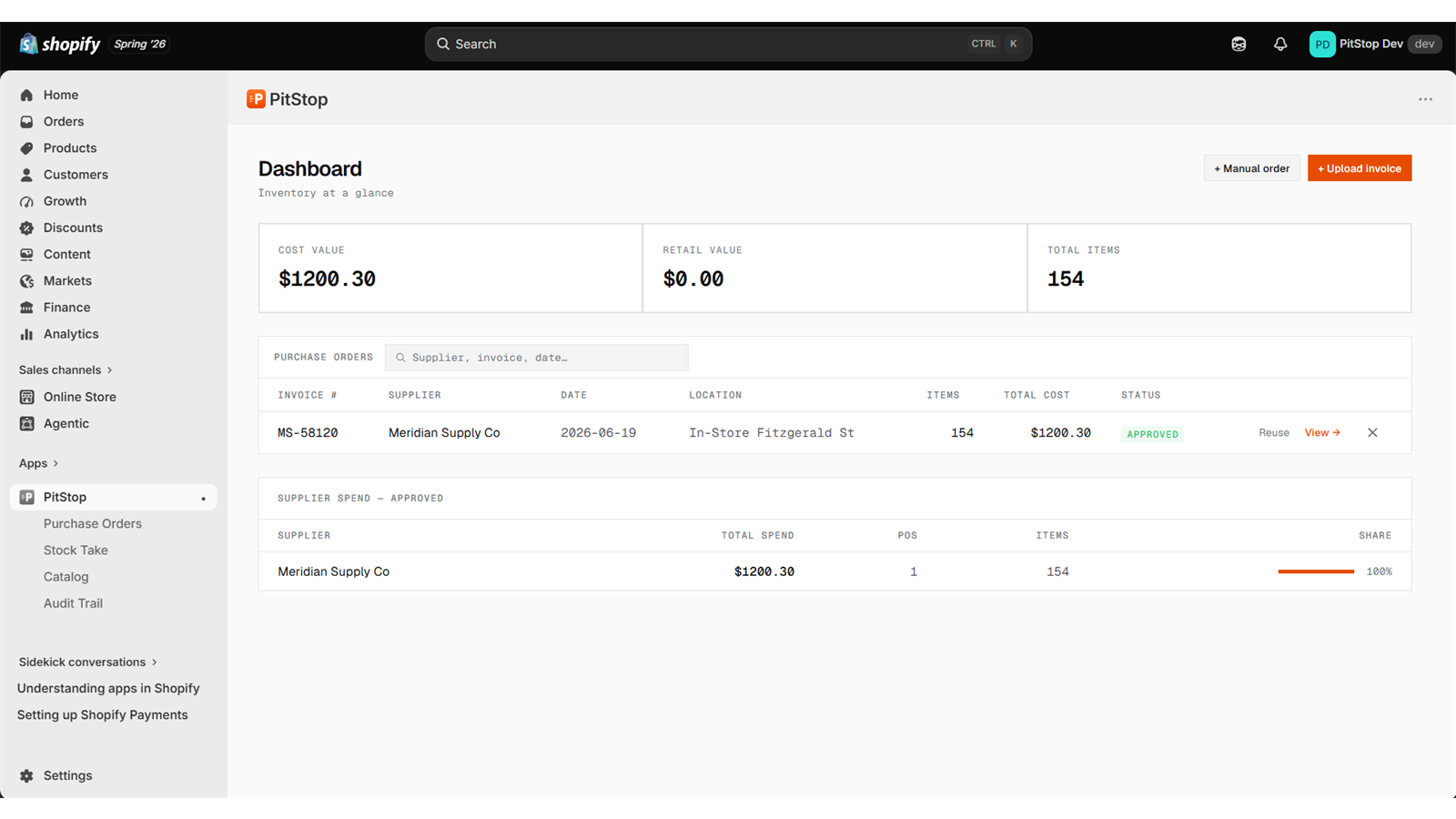Click the Home house icon
Image resolution: width=1456 pixels, height=819 pixels.
[26, 95]
